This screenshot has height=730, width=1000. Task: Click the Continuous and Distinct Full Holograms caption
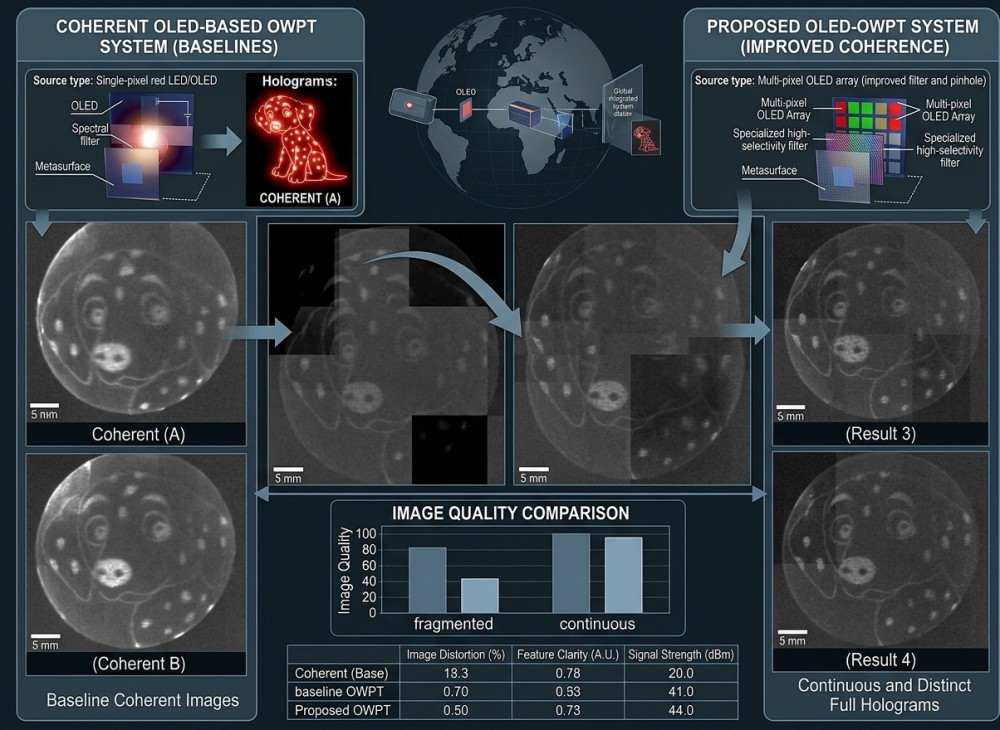point(884,695)
